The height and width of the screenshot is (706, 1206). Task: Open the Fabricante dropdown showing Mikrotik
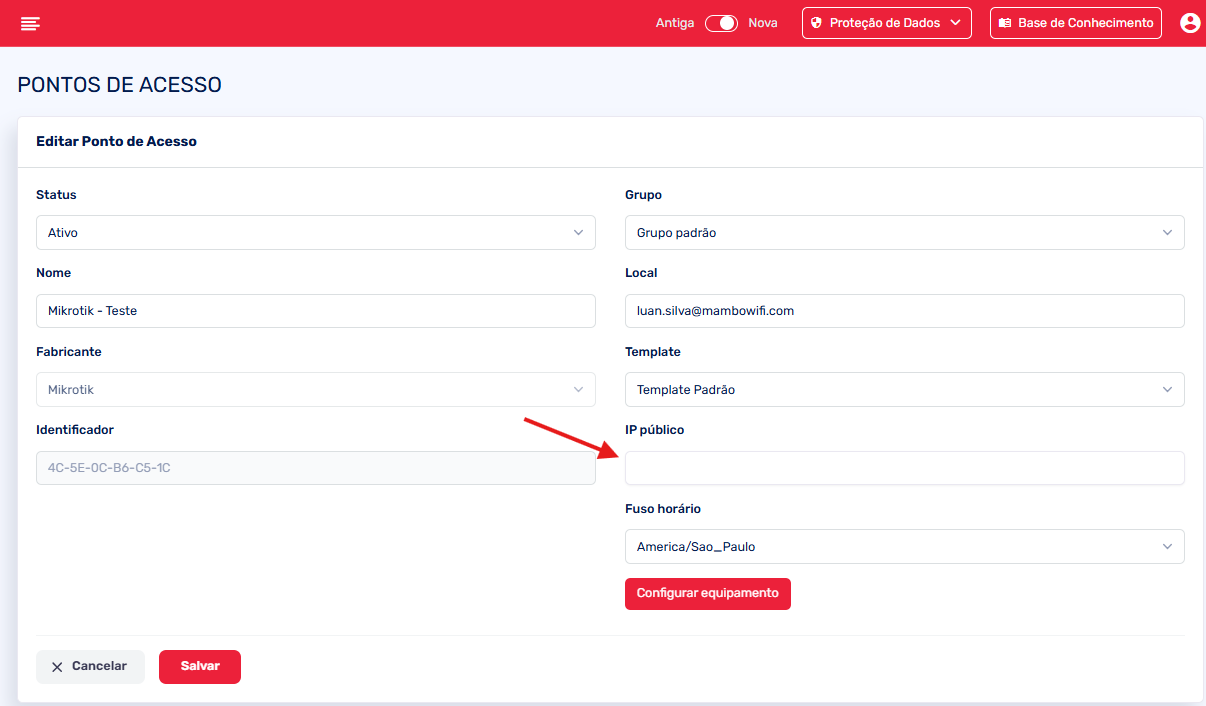coord(315,390)
